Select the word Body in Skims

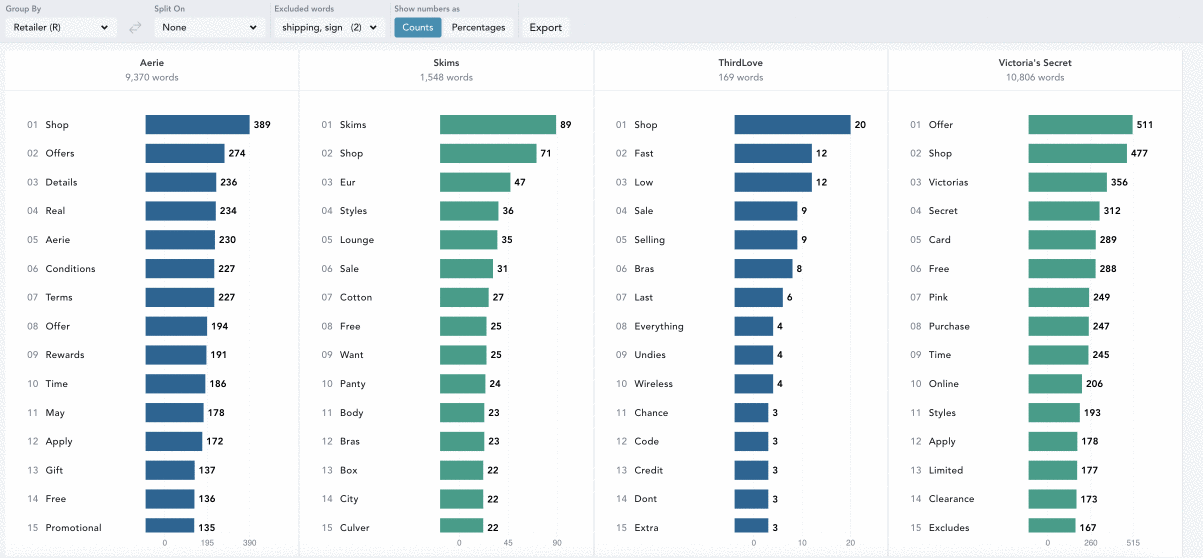click(x=352, y=413)
